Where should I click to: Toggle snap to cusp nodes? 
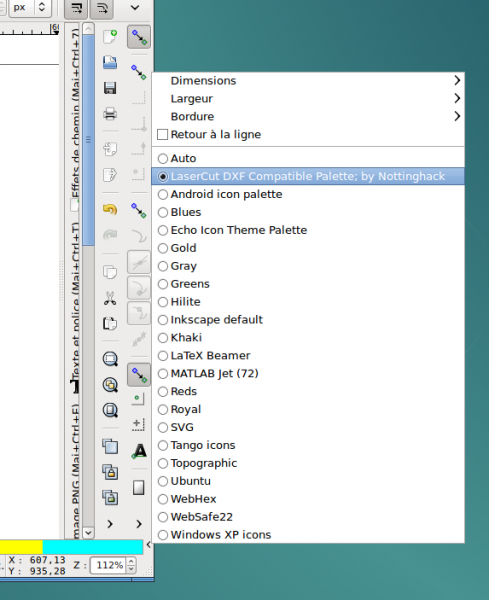click(x=139, y=287)
